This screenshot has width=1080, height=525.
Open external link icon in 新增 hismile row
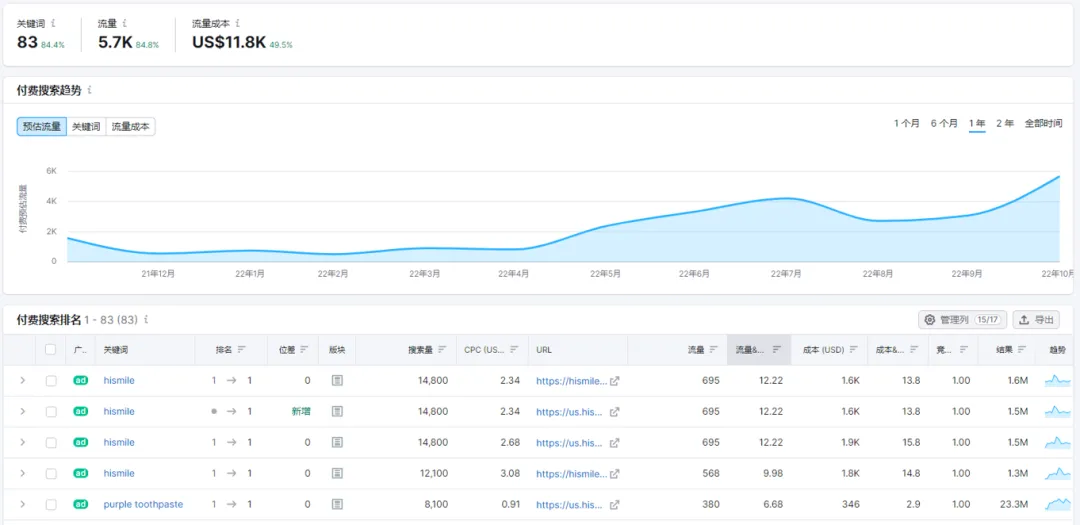point(614,411)
